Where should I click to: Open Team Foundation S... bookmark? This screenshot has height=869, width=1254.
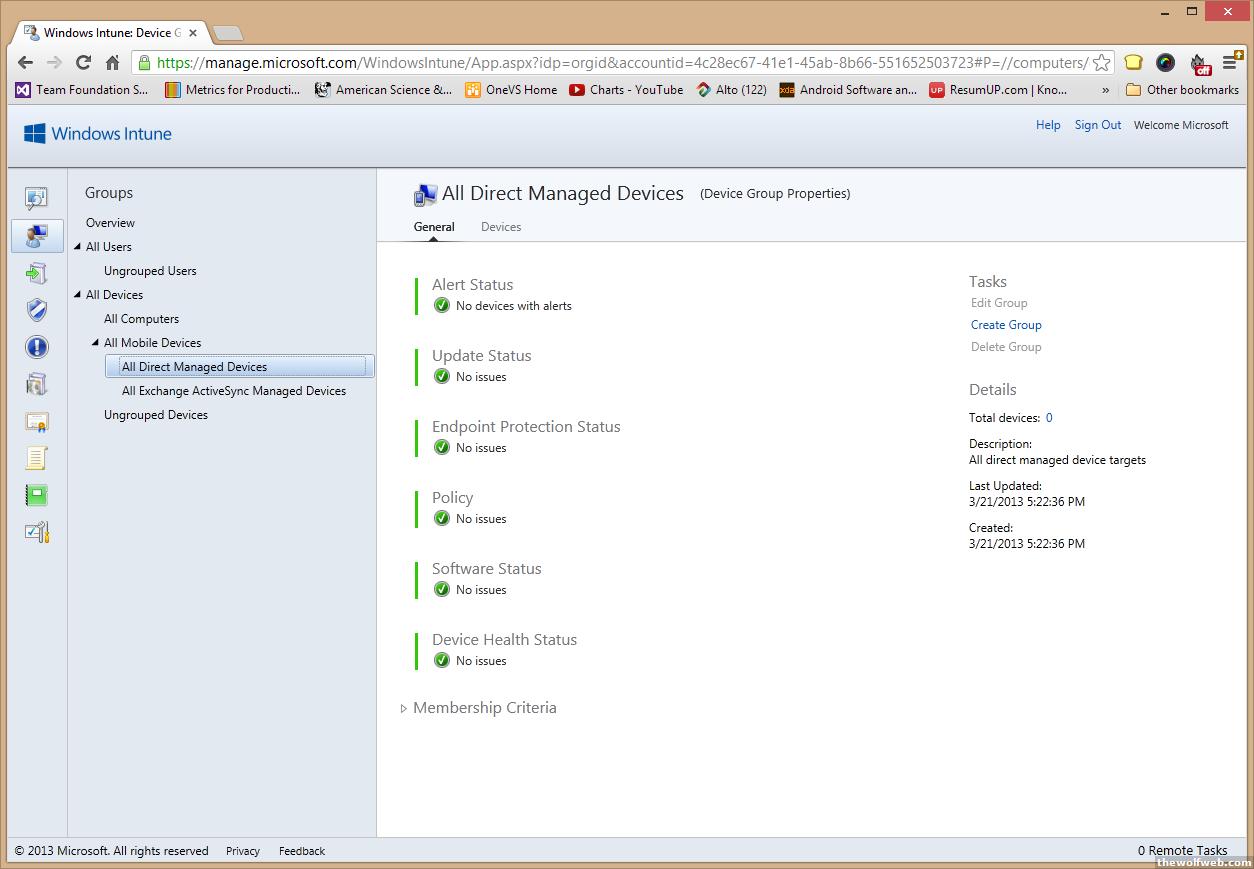[x=82, y=89]
